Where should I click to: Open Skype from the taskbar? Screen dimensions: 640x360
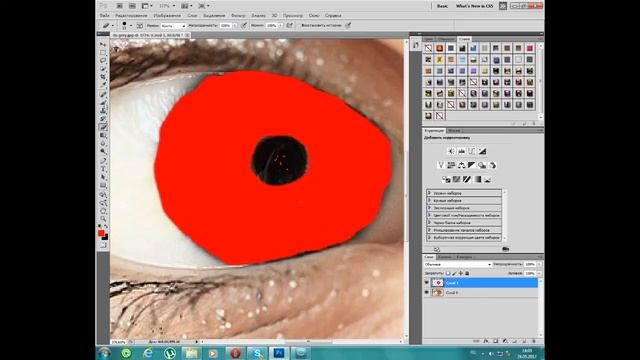point(258,353)
